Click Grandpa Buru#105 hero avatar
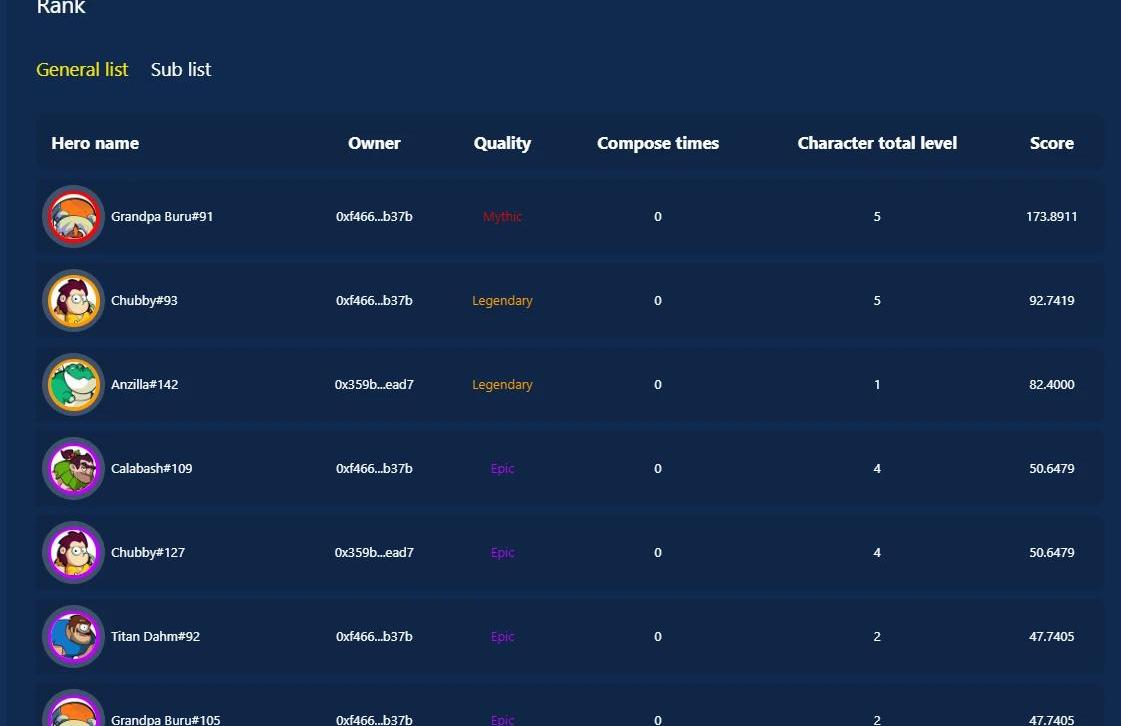 point(73,712)
